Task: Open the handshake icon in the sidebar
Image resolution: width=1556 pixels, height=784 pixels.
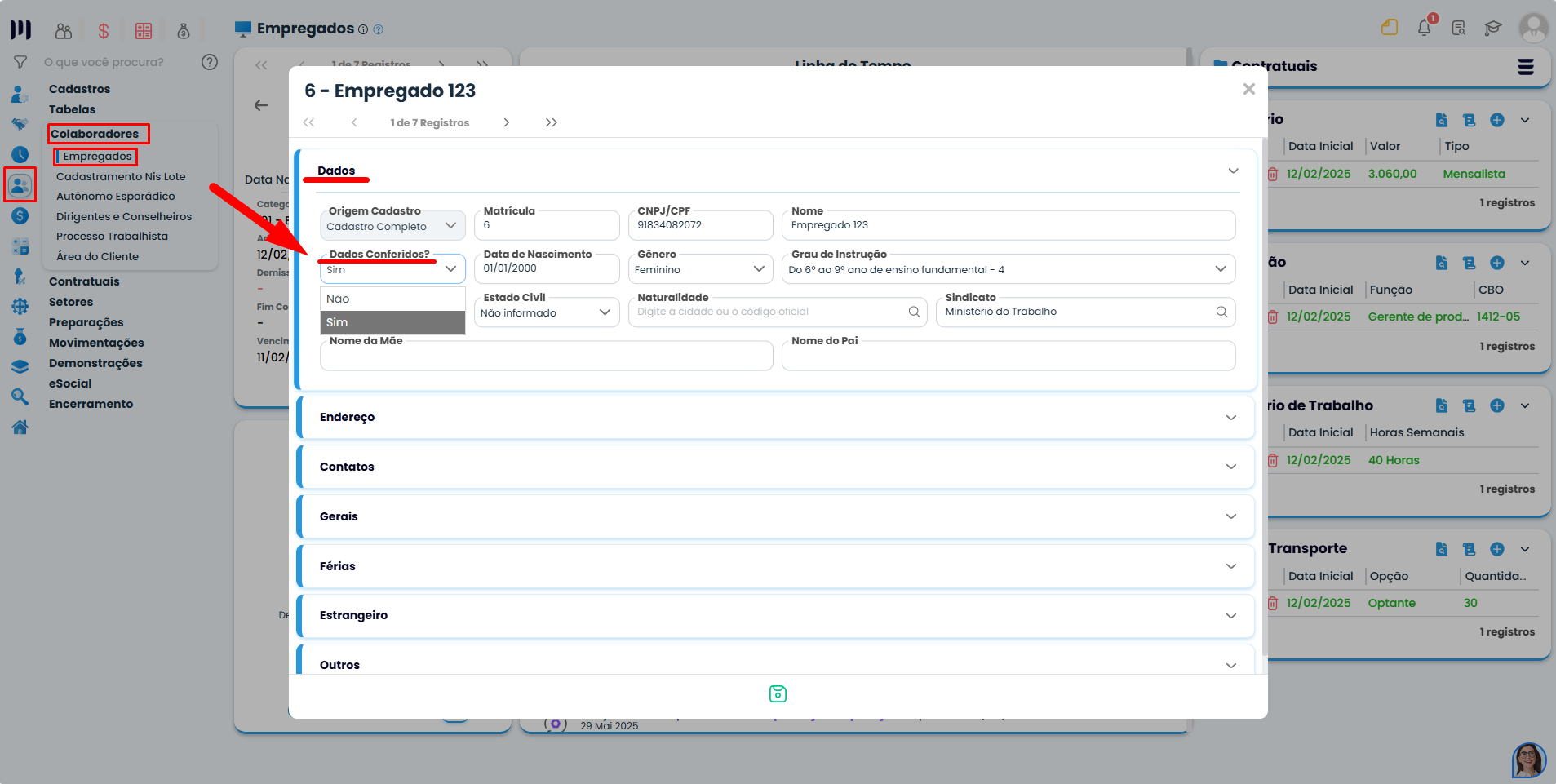Action: (x=20, y=124)
